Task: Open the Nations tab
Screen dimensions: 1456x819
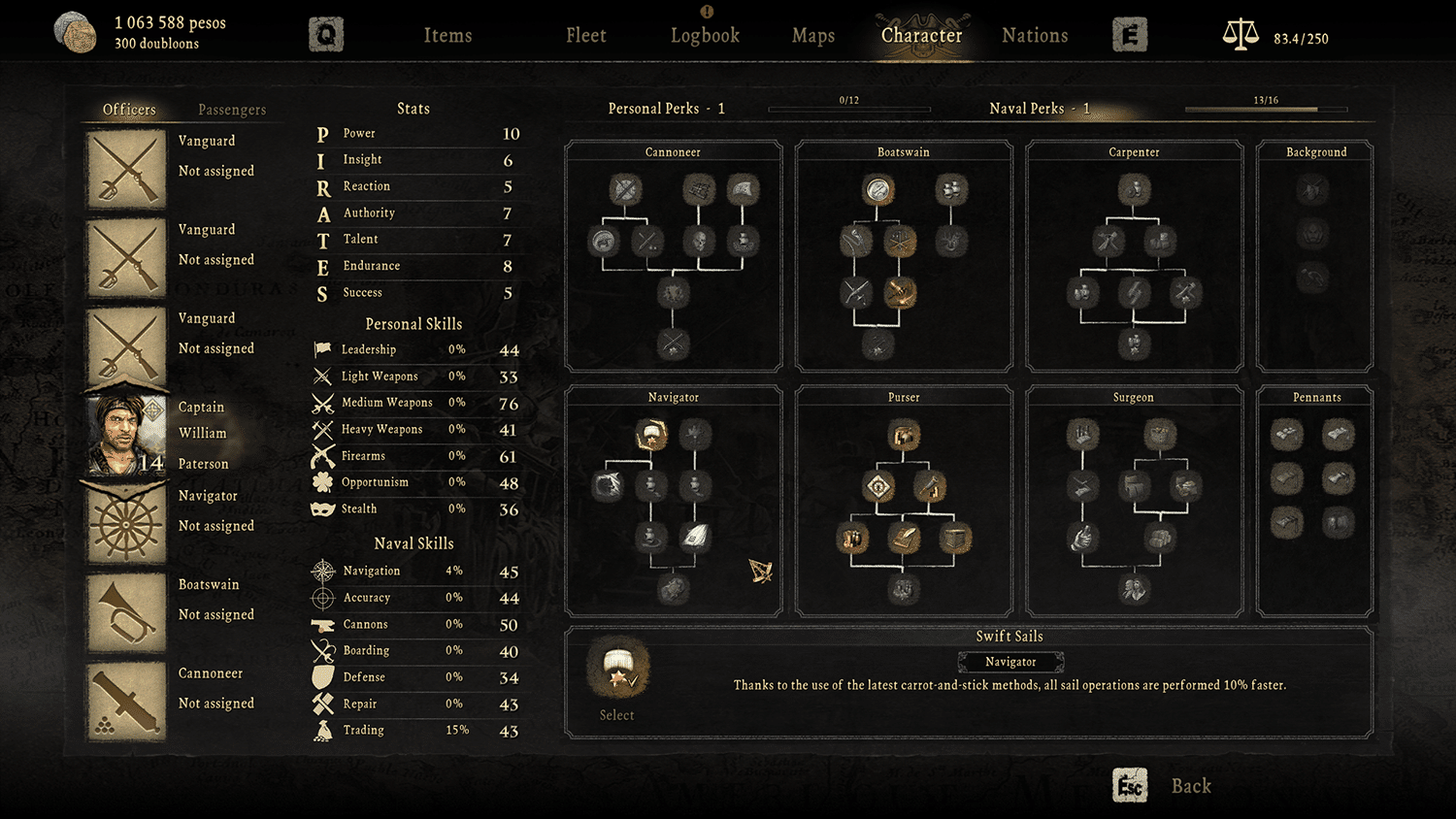Action: click(x=1035, y=36)
